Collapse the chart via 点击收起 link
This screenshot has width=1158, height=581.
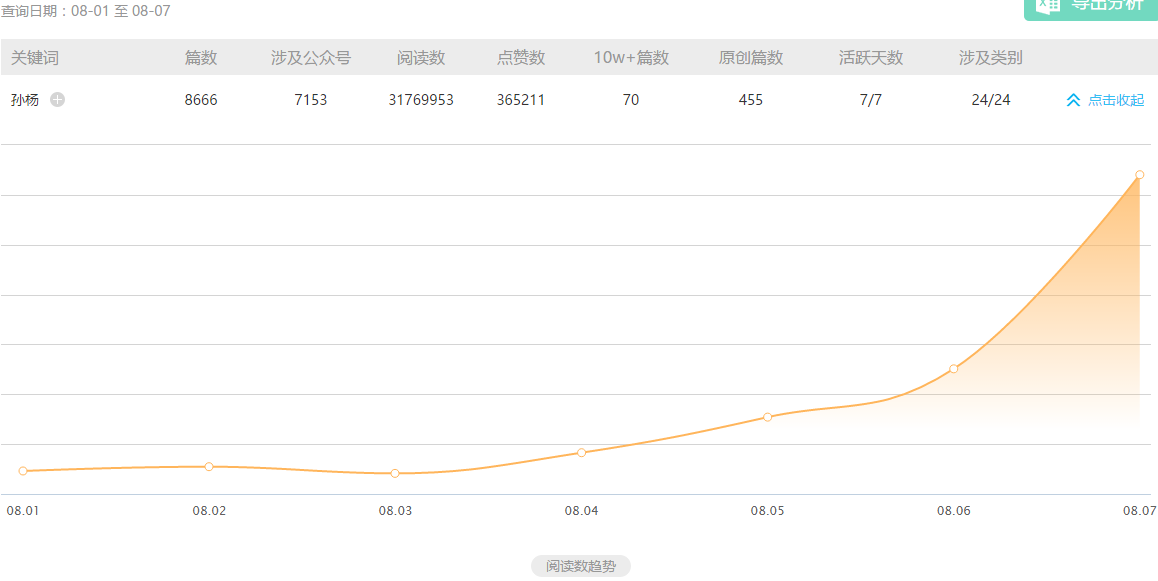click(1115, 100)
